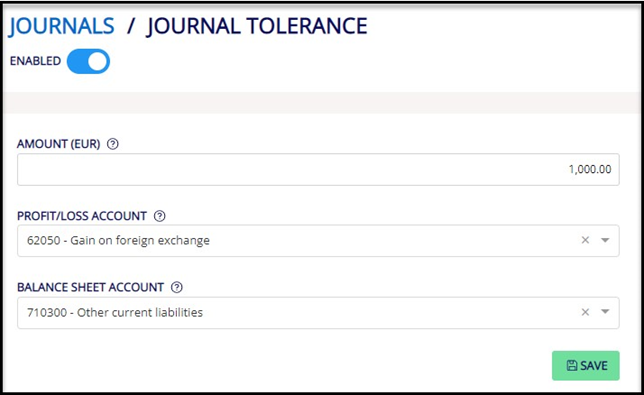The width and height of the screenshot is (644, 395).
Task: Click the BALANCE SHEET ACCOUNT field label
Action: tap(91, 287)
